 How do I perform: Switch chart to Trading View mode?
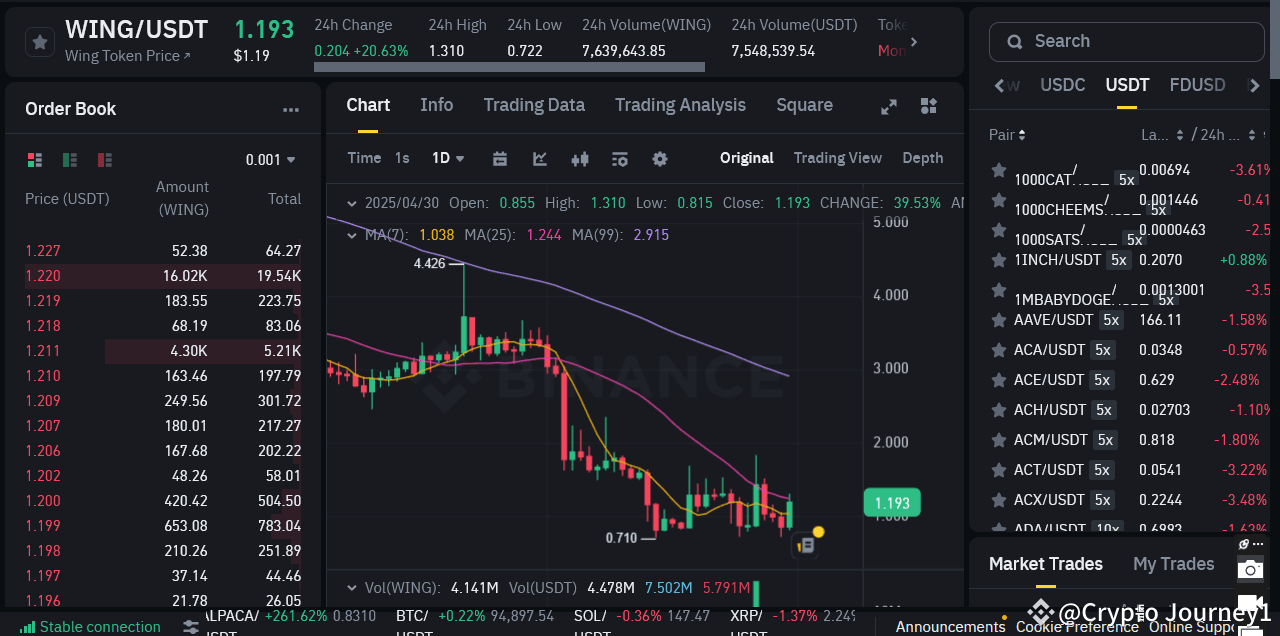pos(838,157)
